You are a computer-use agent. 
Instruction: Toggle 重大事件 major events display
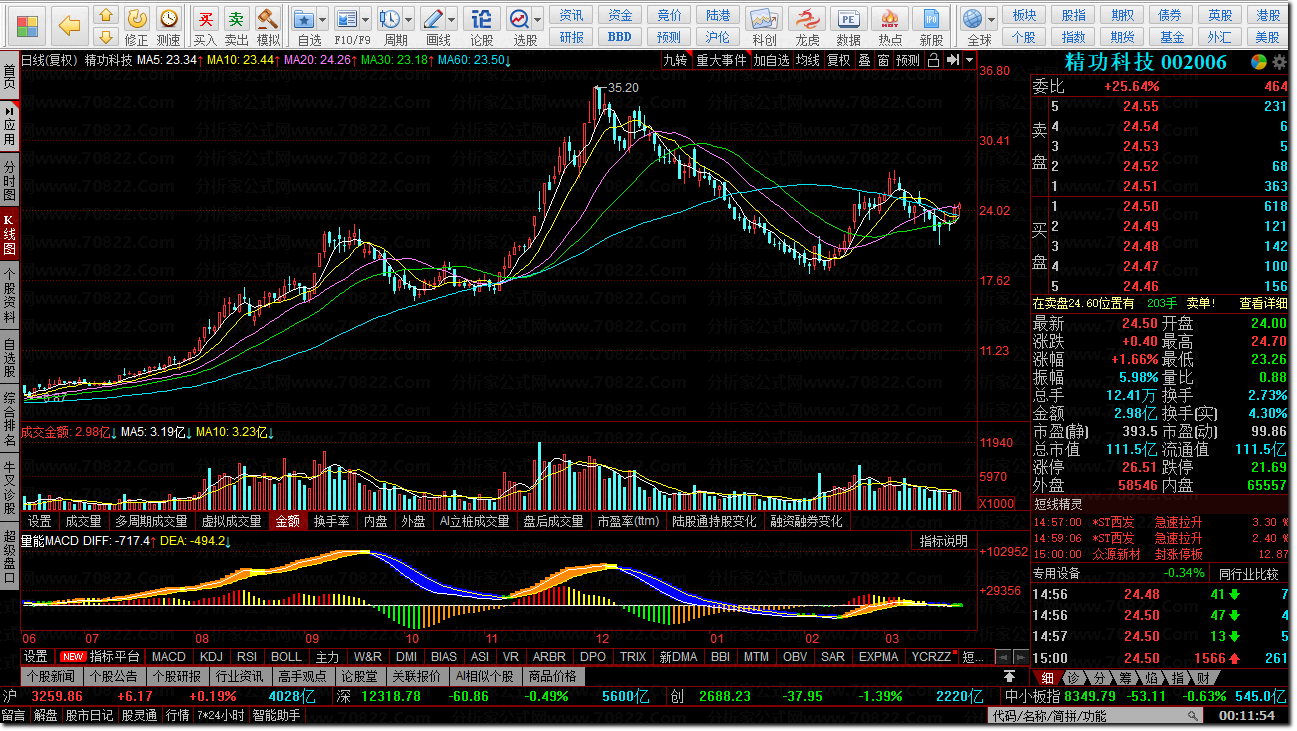721,60
